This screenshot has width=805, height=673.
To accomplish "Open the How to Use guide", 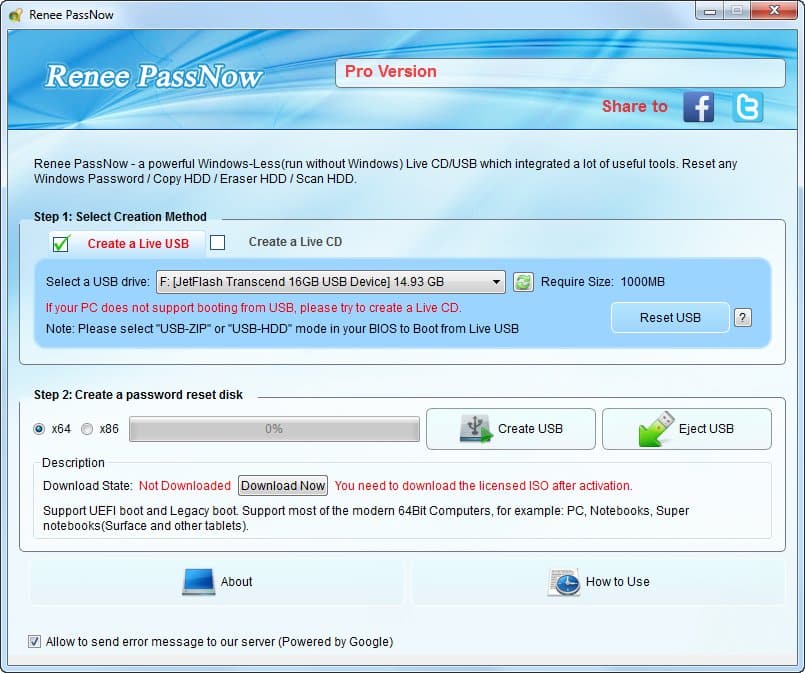I will [x=599, y=582].
